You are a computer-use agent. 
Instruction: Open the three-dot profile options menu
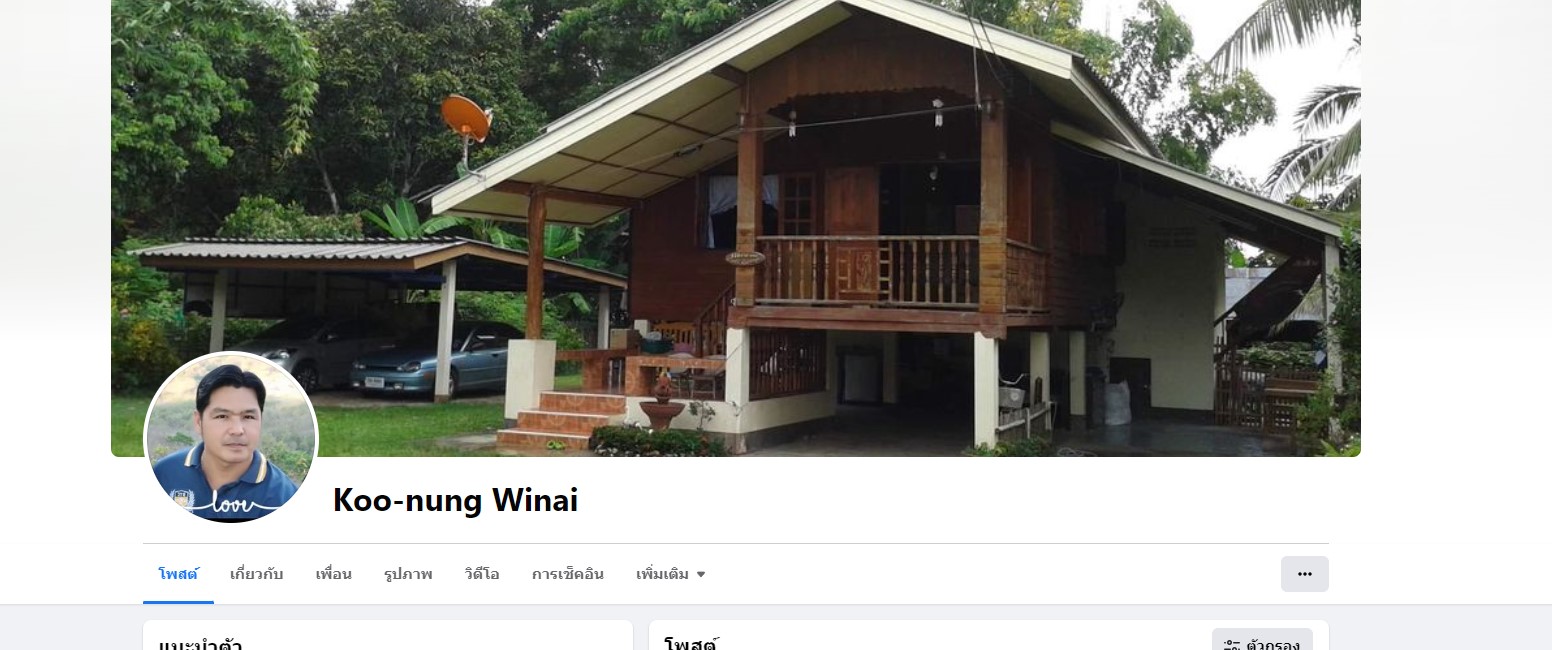(1304, 574)
